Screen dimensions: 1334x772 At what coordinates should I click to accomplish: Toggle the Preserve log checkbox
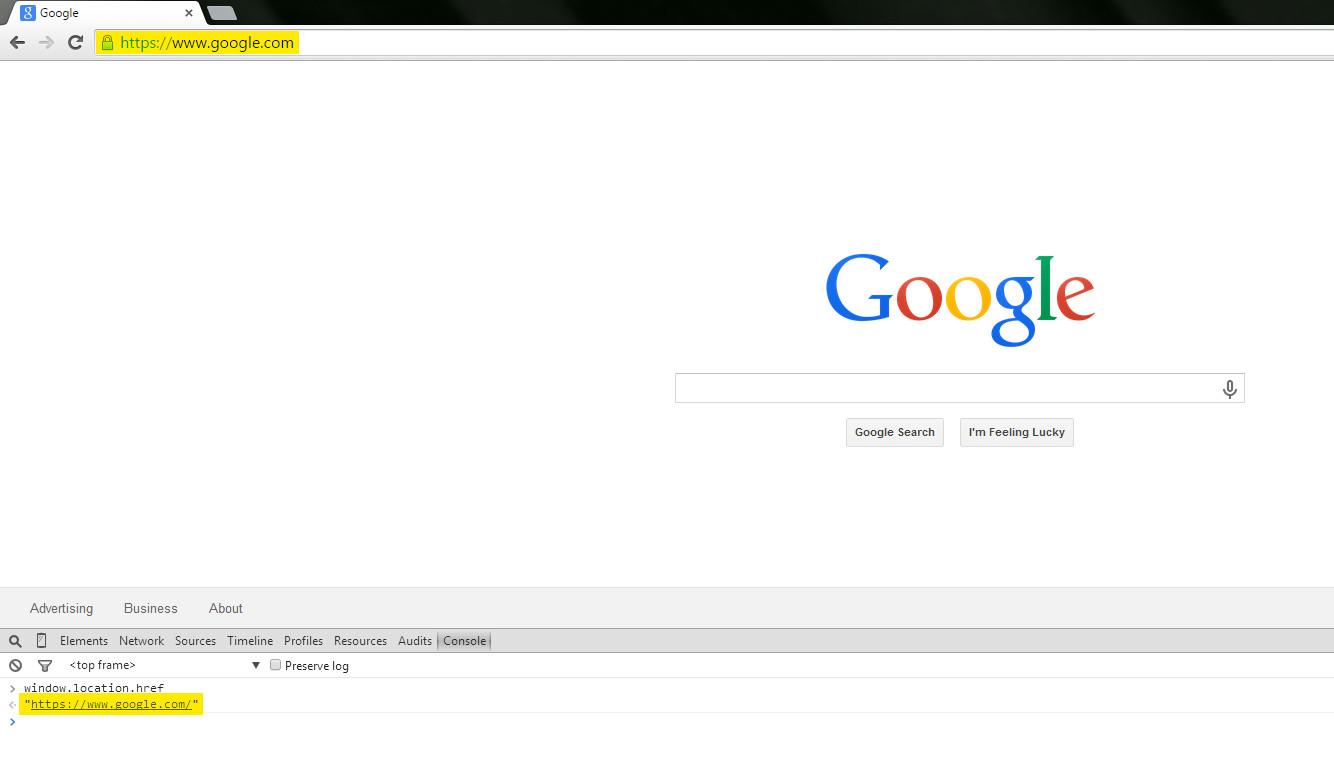276,665
